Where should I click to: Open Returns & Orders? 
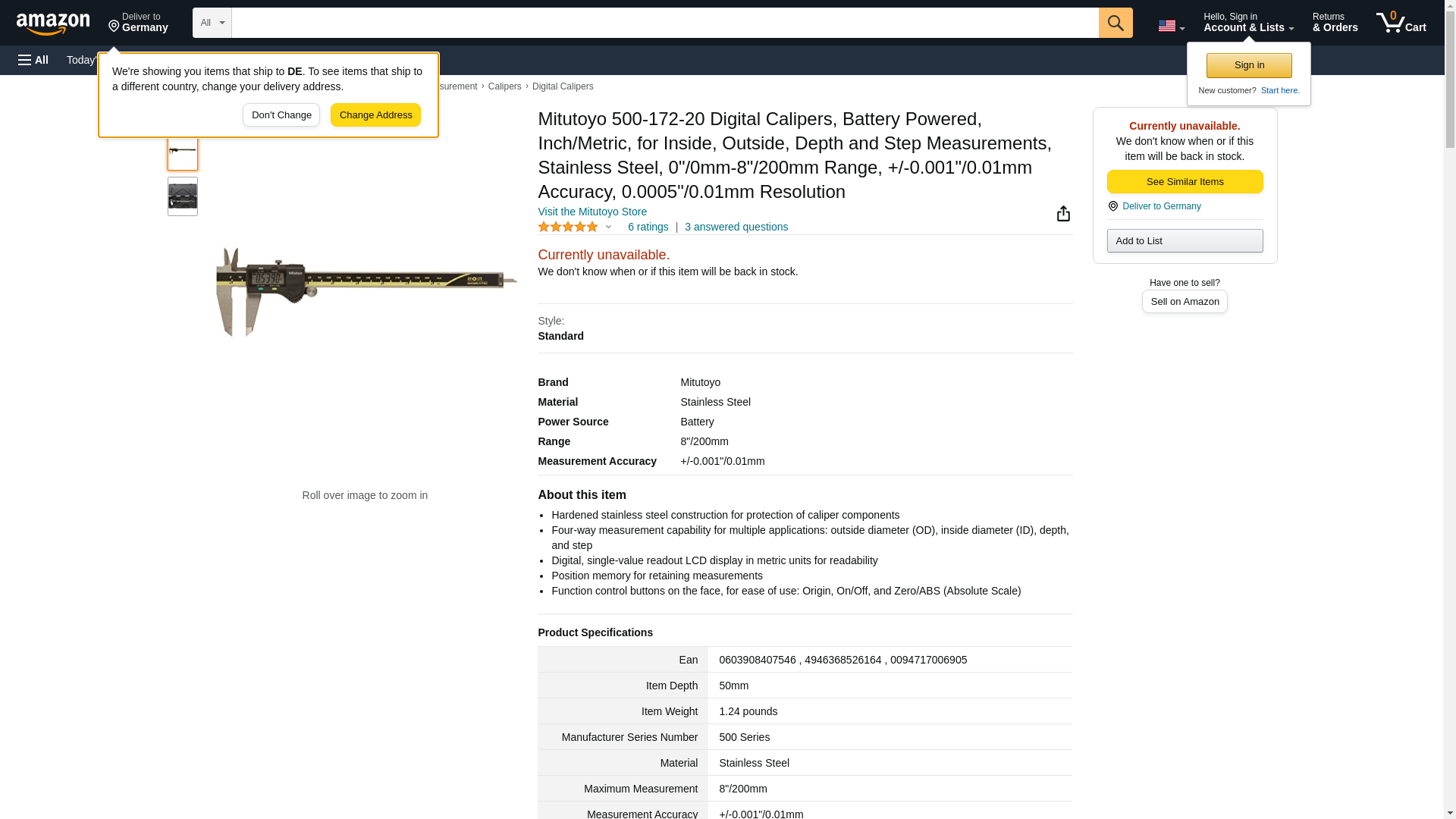(x=1334, y=23)
